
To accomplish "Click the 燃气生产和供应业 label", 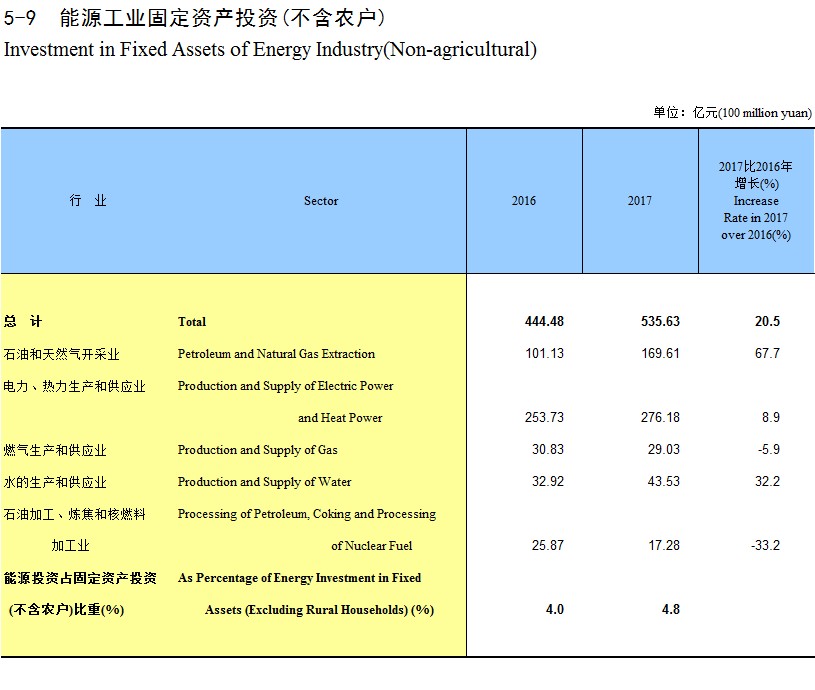I will point(55,450).
